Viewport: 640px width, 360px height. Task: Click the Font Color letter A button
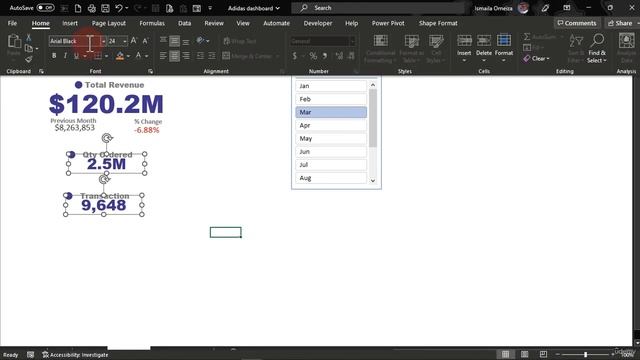point(138,56)
